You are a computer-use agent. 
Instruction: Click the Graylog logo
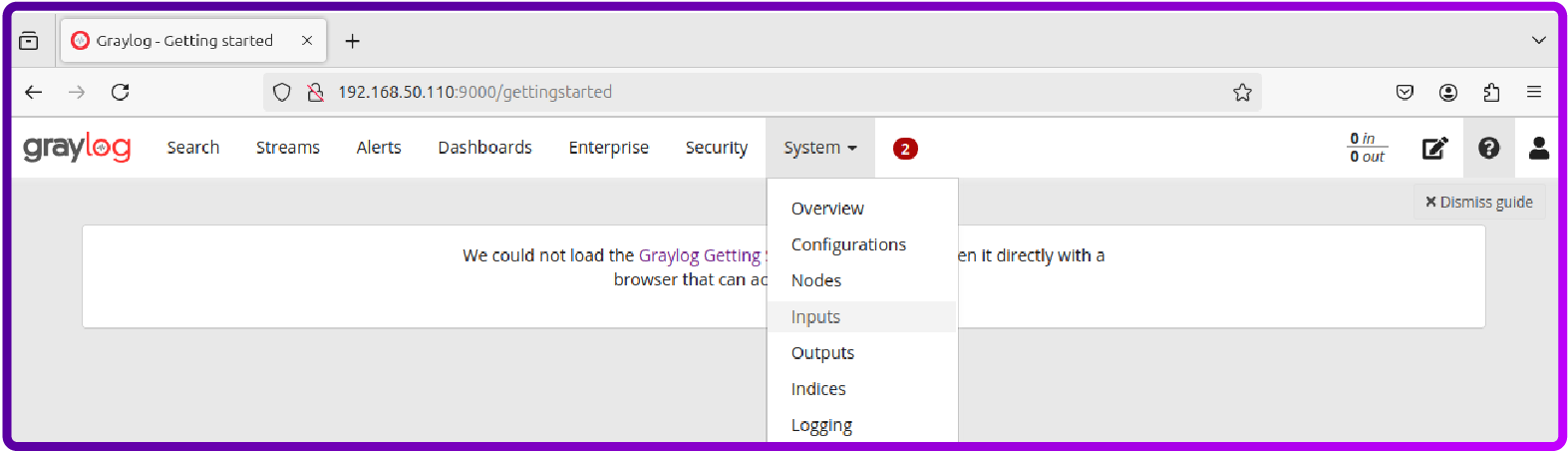(x=77, y=148)
